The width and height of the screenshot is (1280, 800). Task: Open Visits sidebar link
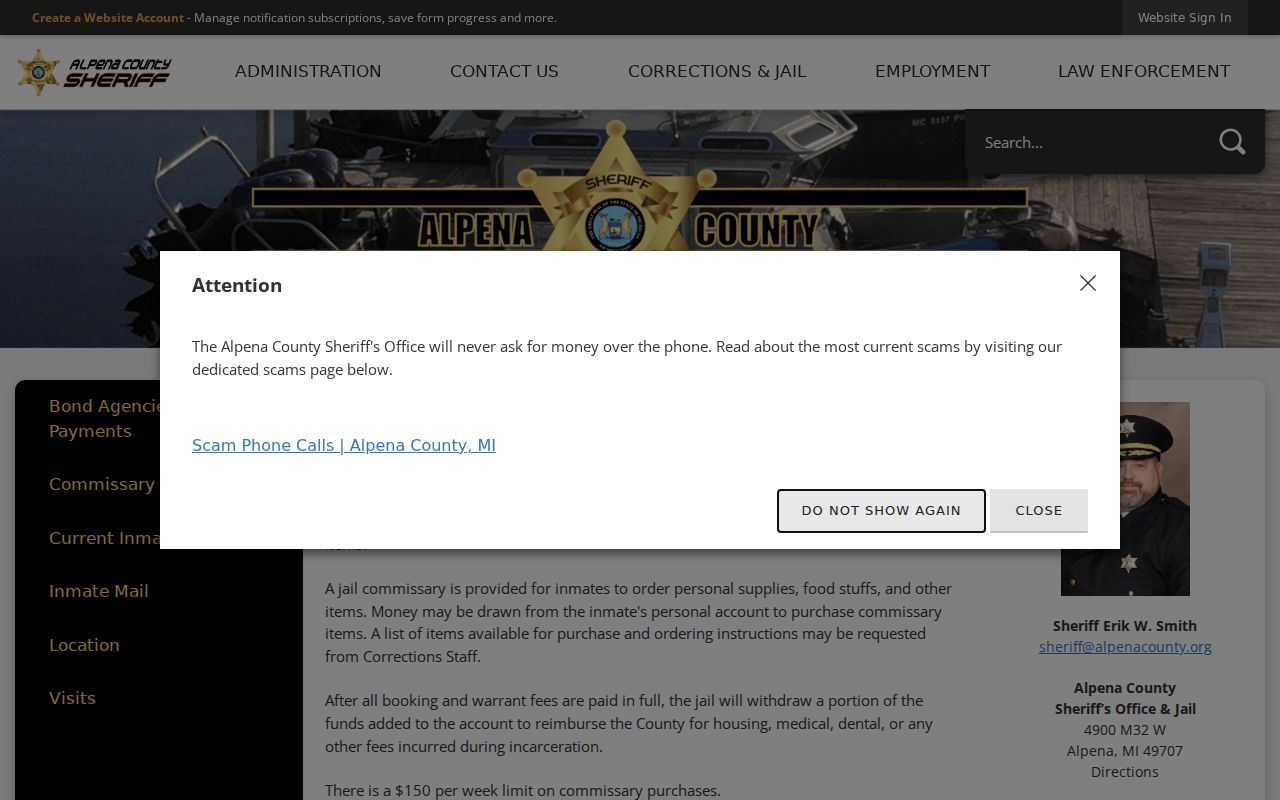coord(72,698)
